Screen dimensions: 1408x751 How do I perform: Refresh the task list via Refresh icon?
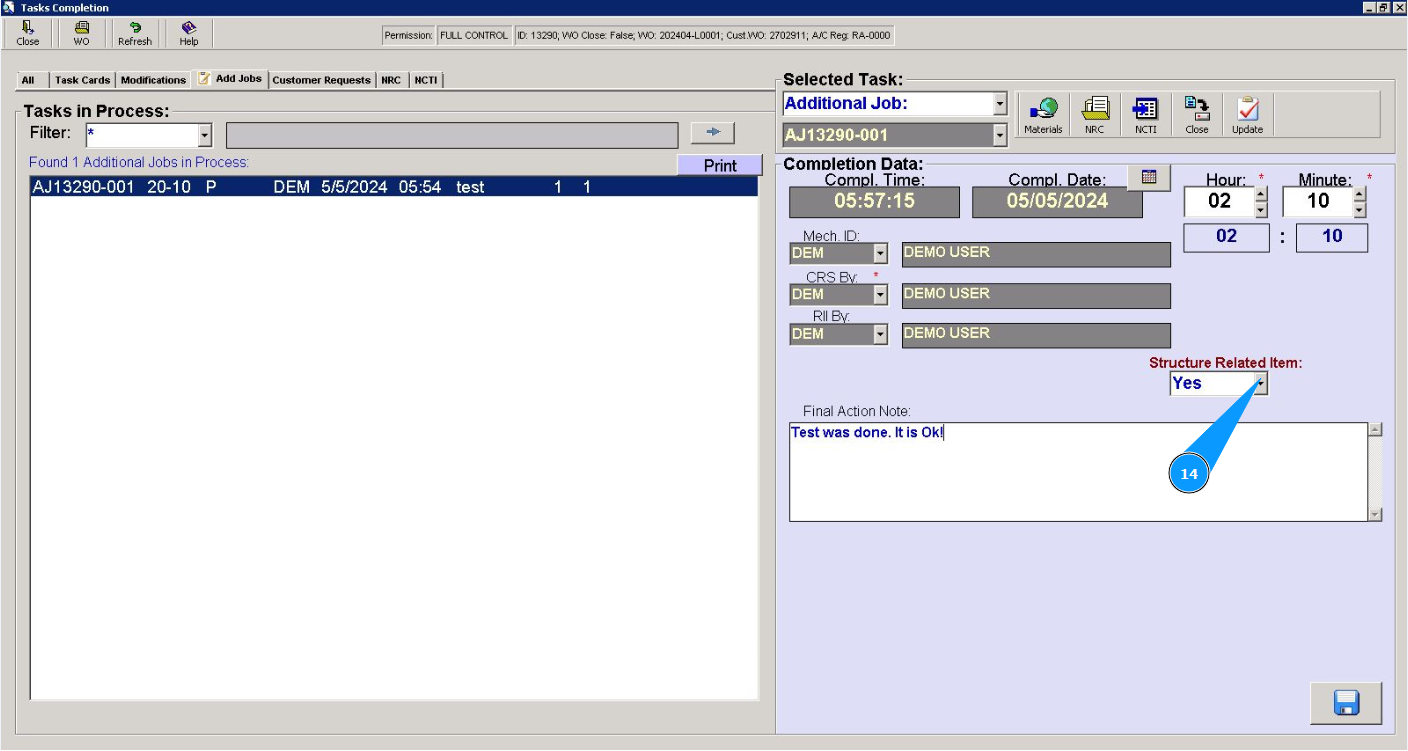(x=135, y=33)
